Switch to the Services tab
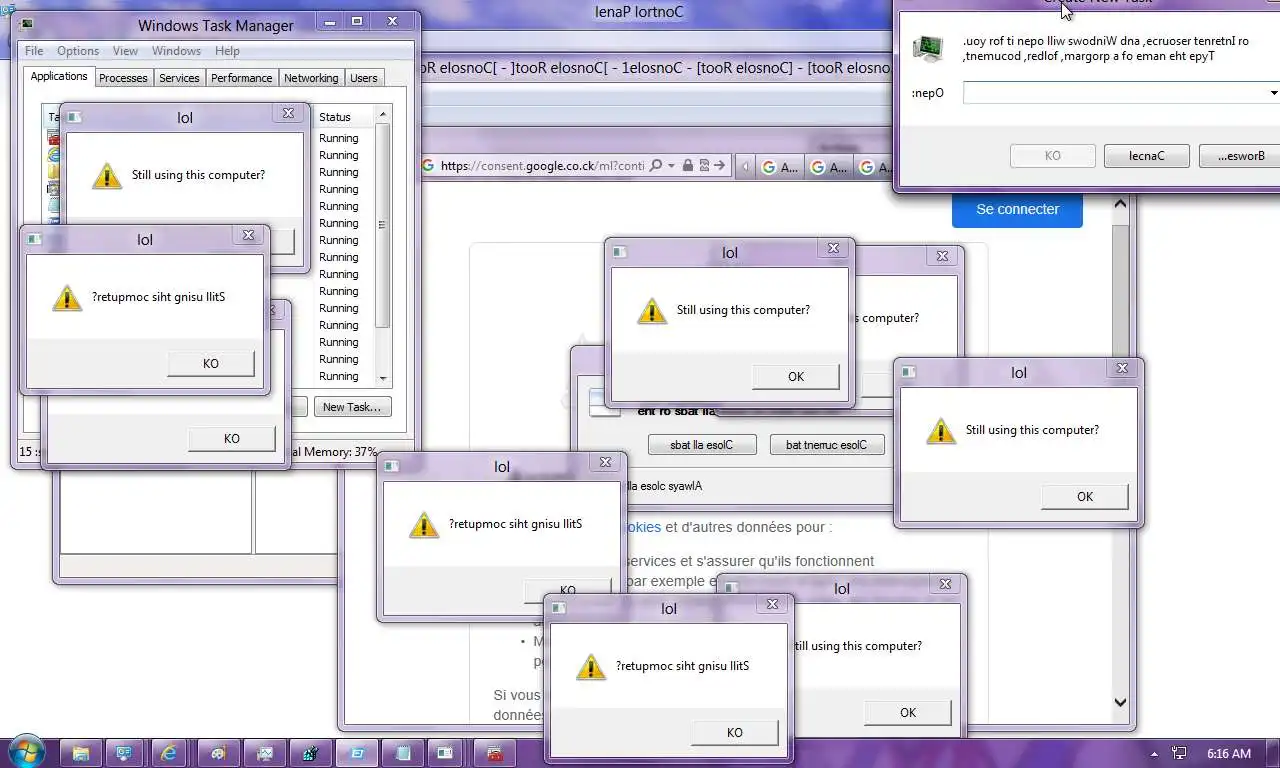 (x=179, y=77)
